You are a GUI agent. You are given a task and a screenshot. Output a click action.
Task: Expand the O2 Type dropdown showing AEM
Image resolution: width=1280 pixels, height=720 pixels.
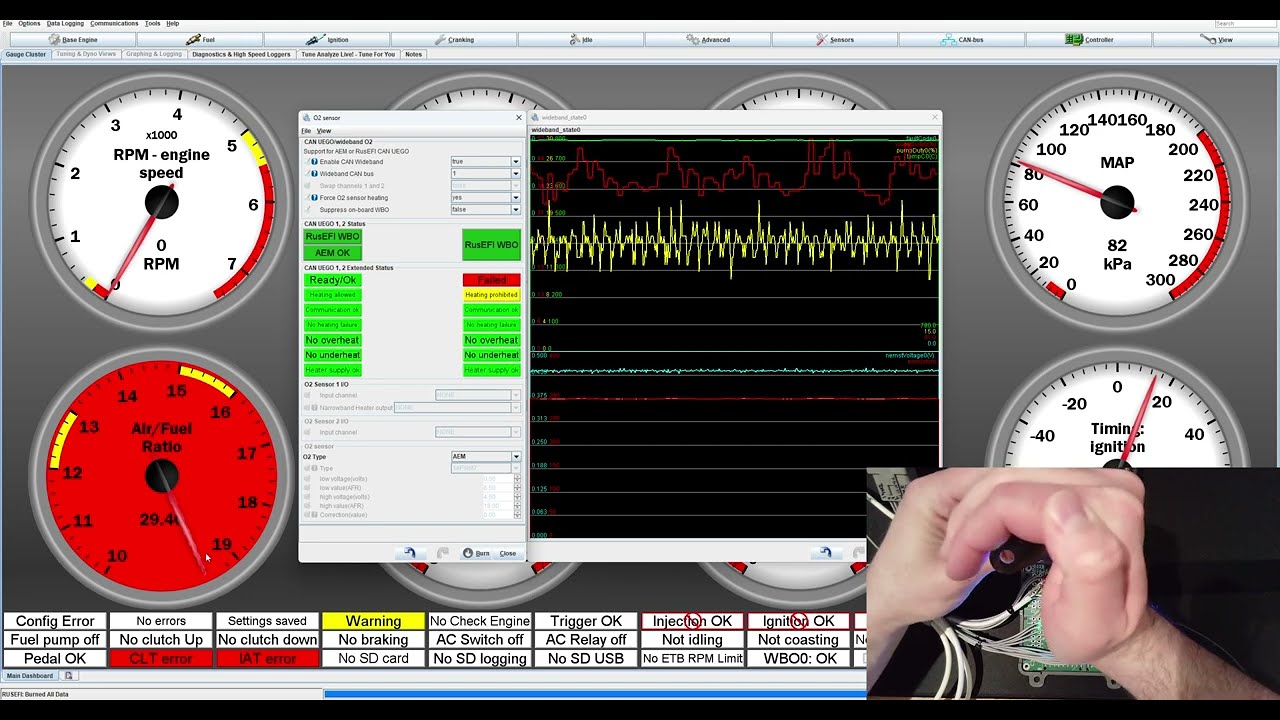516,457
